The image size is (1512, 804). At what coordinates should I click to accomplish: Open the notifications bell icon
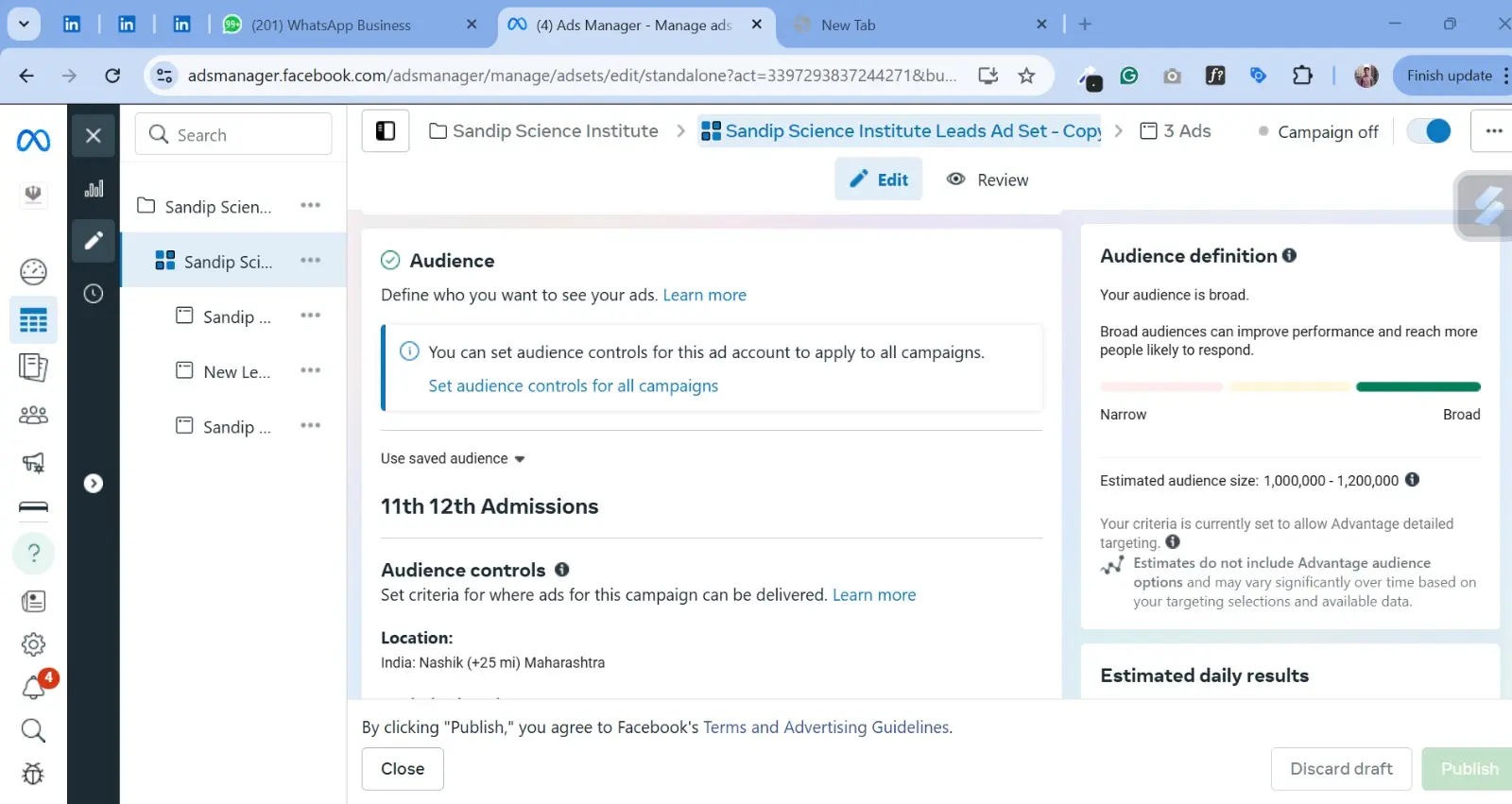(x=33, y=688)
